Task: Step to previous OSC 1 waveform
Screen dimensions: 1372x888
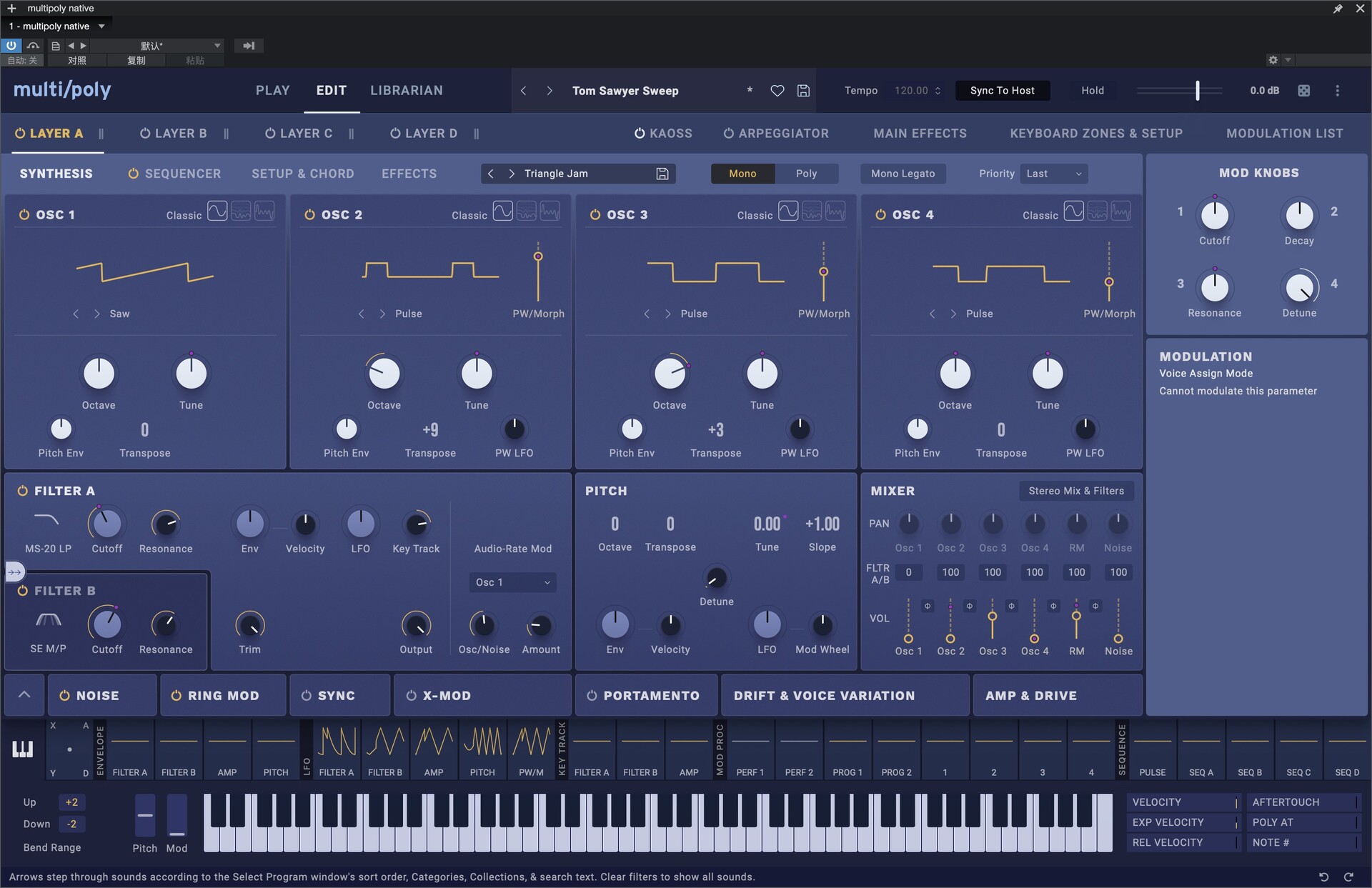Action: (x=76, y=314)
